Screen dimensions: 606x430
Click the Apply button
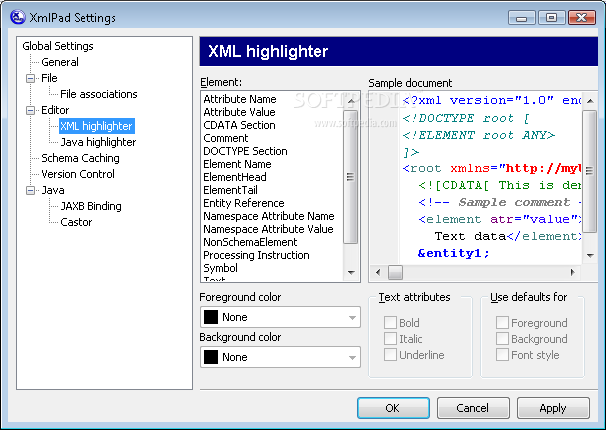(553, 408)
